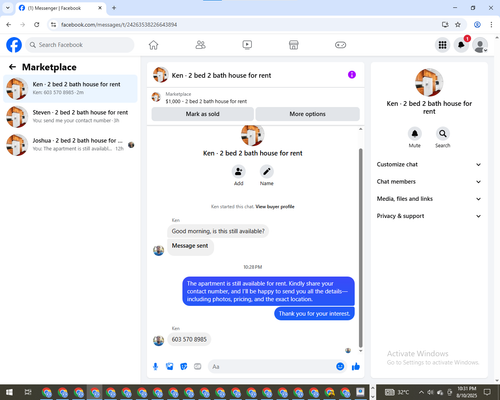
Task: Open the Friends icon in top navigation
Action: 200,45
